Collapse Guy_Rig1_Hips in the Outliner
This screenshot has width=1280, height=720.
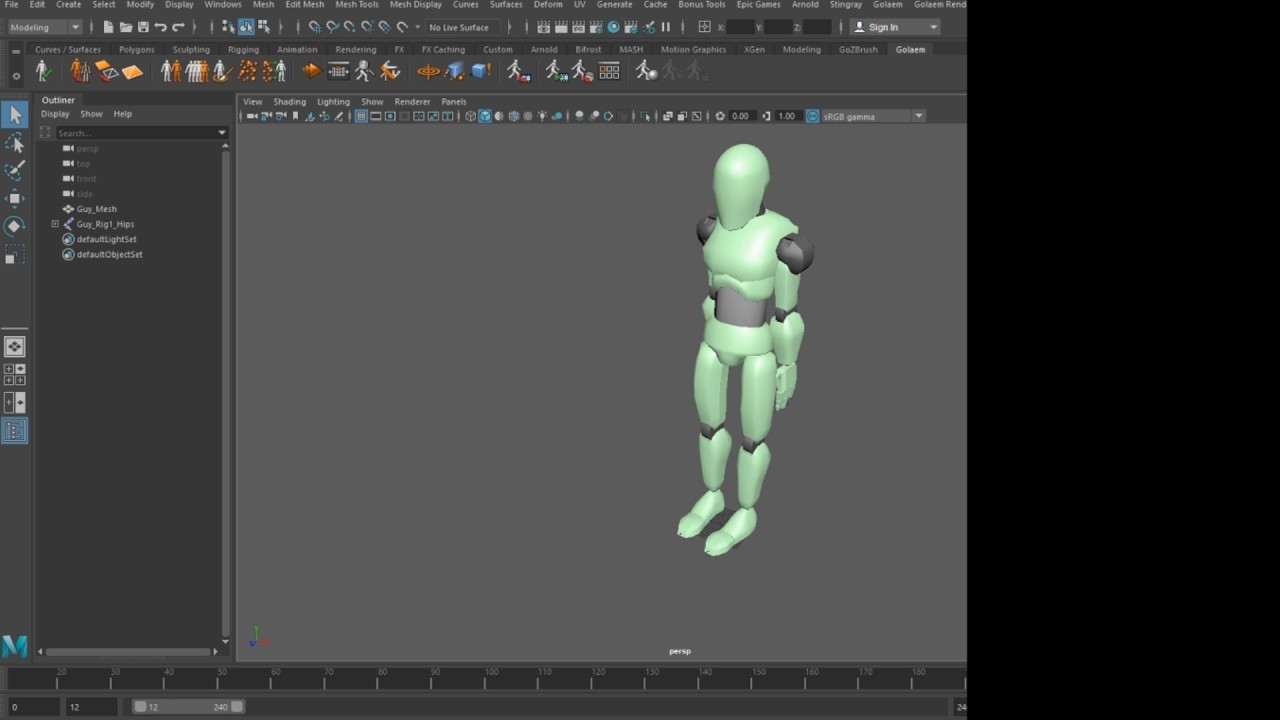click(55, 224)
